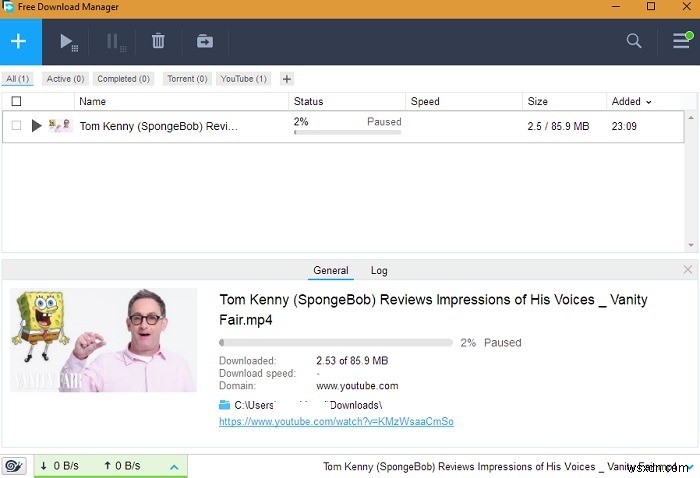Click the 2.53 of 85.9 MB value
Image resolution: width=700 pixels, height=478 pixels.
pos(352,361)
